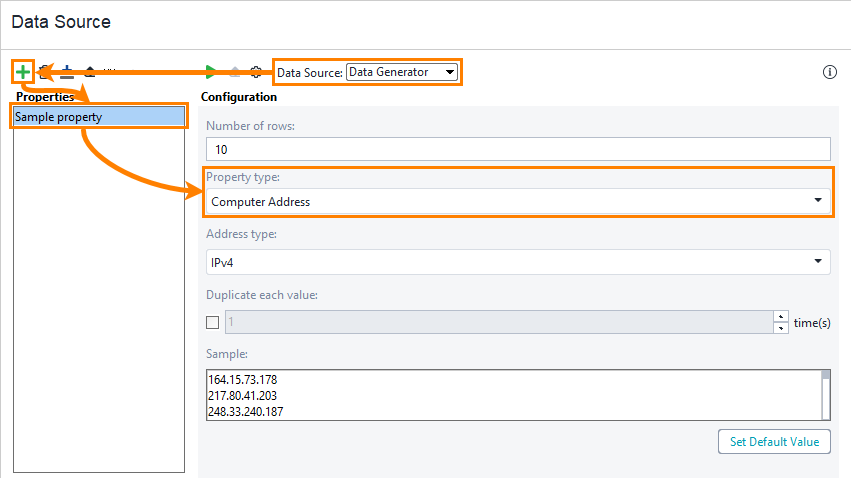Increase duplicate count with up arrow
Screen dimensions: 851x478
pyautogui.click(x=780, y=316)
